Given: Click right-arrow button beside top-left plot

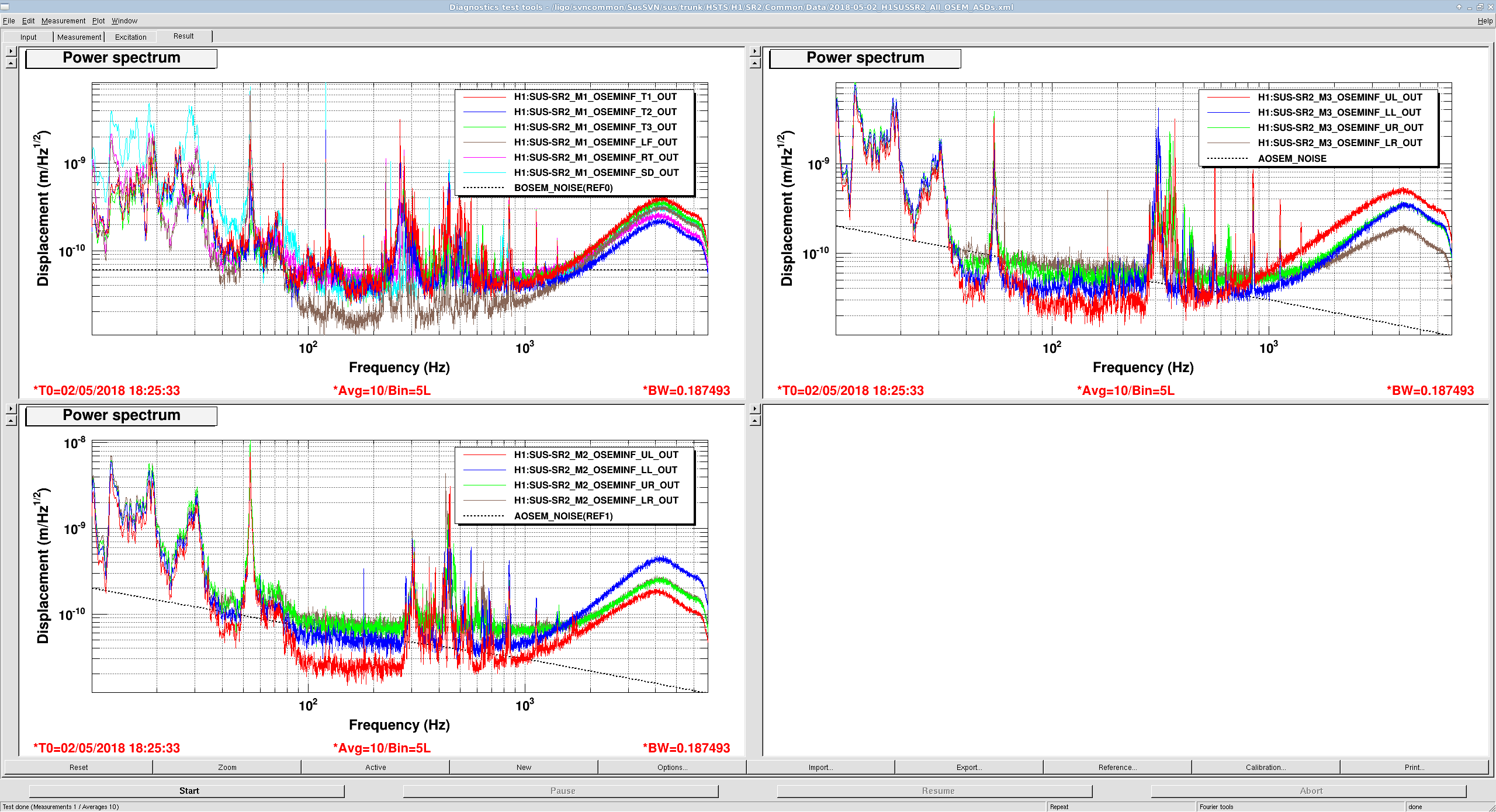Looking at the screenshot, I should pyautogui.click(x=11, y=51).
